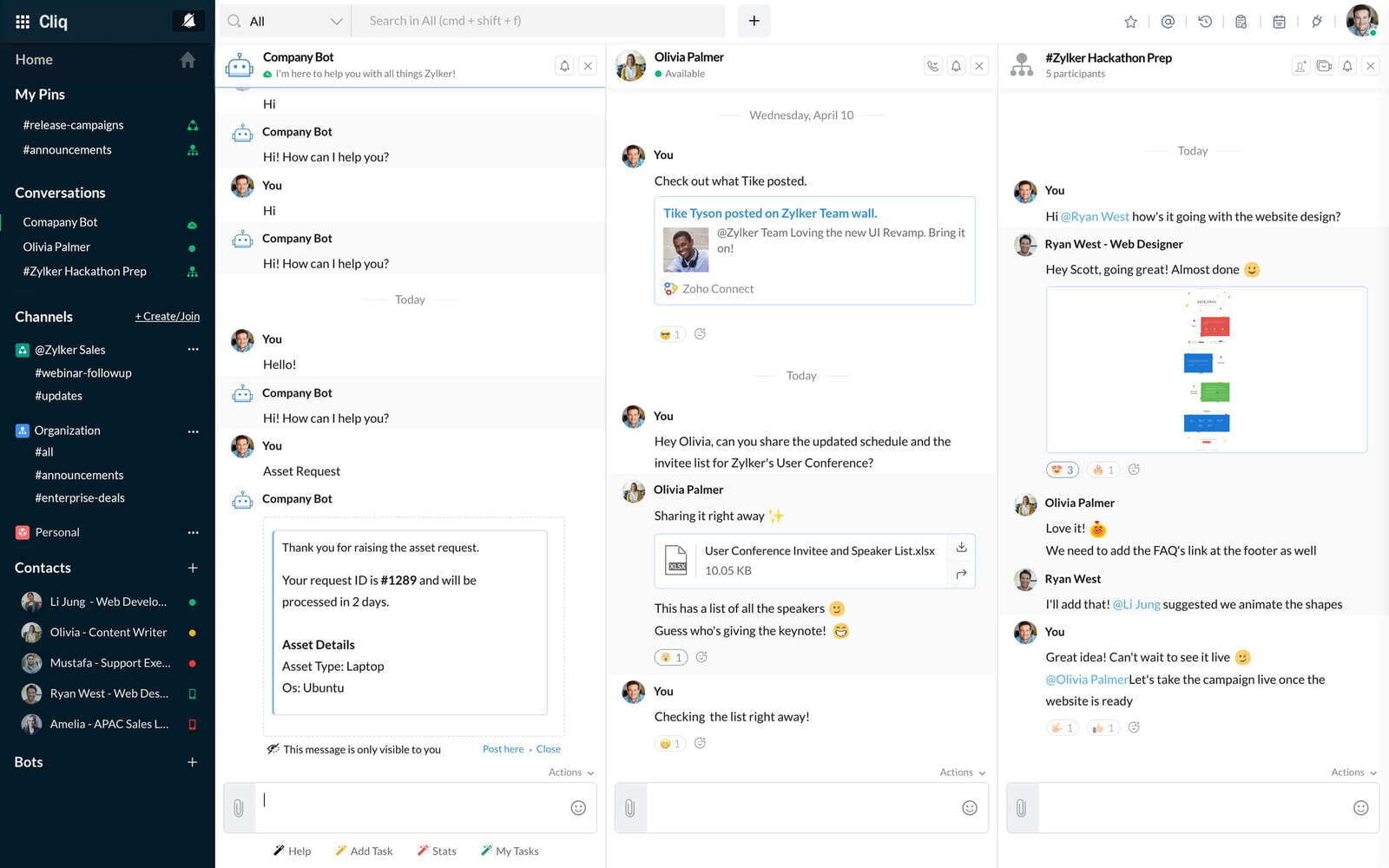Viewport: 1389px width, 868px height.
Task: Click the @Li Jung mention
Action: (x=1136, y=605)
